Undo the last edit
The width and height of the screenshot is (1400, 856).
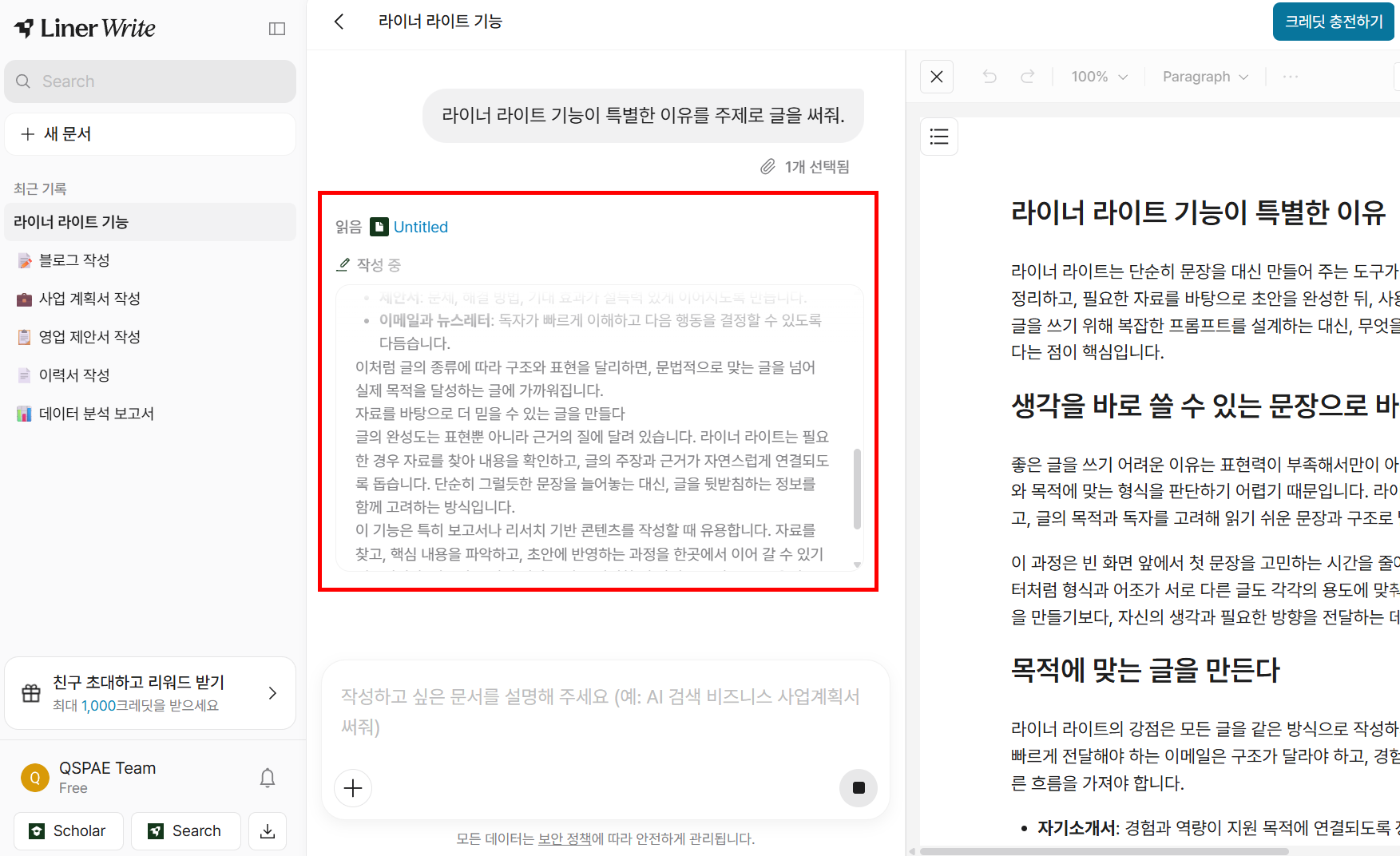coord(990,77)
